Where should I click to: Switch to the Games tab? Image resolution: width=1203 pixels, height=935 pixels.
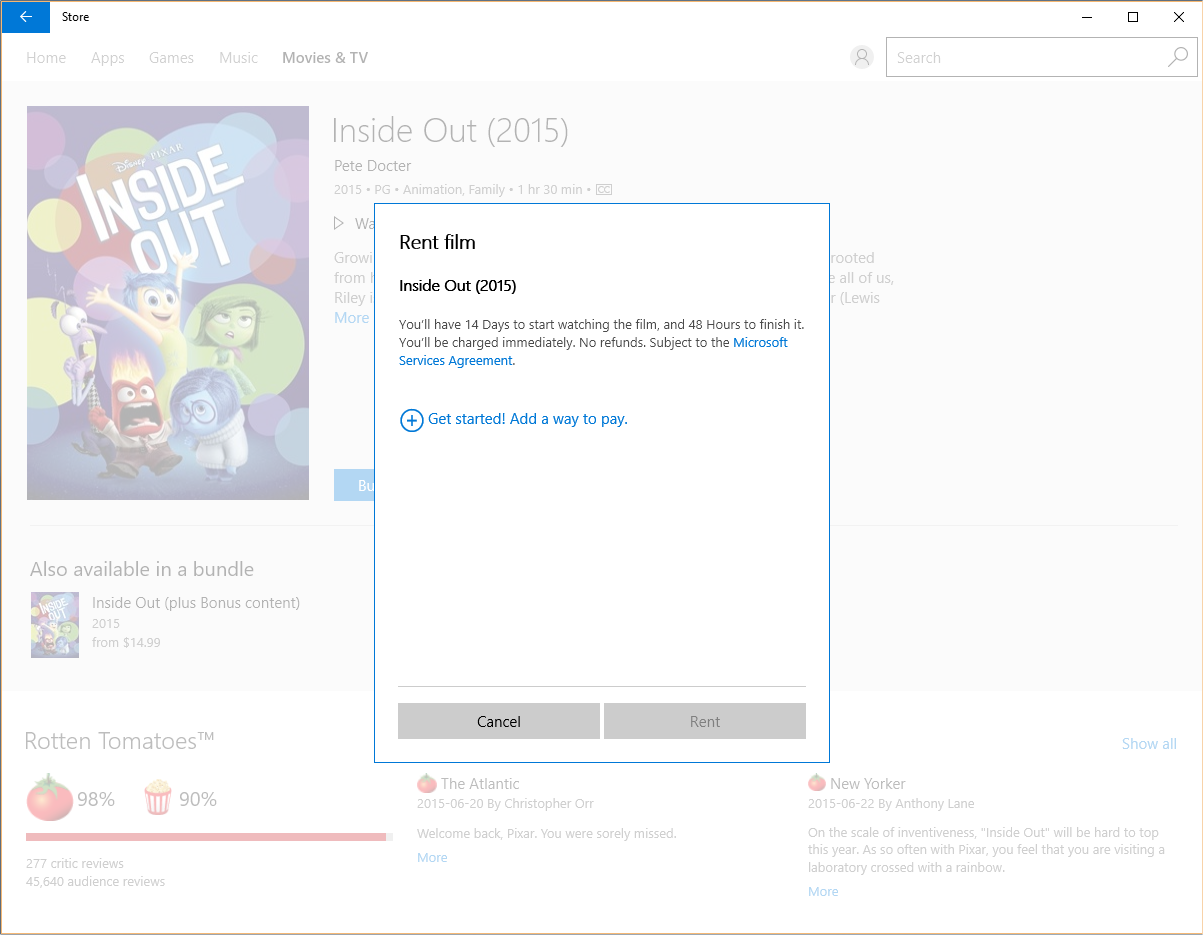point(171,58)
